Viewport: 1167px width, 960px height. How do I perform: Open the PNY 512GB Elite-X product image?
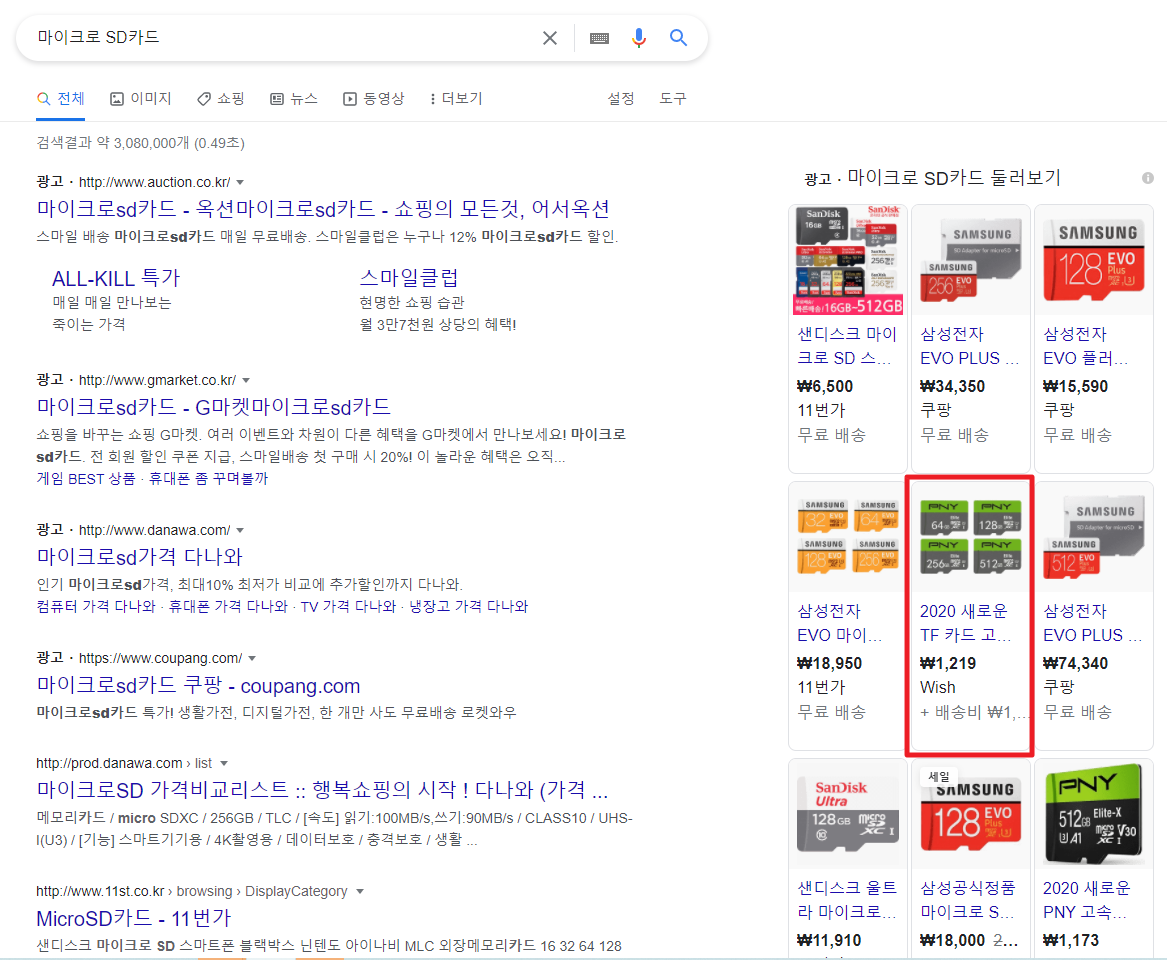tap(1093, 815)
